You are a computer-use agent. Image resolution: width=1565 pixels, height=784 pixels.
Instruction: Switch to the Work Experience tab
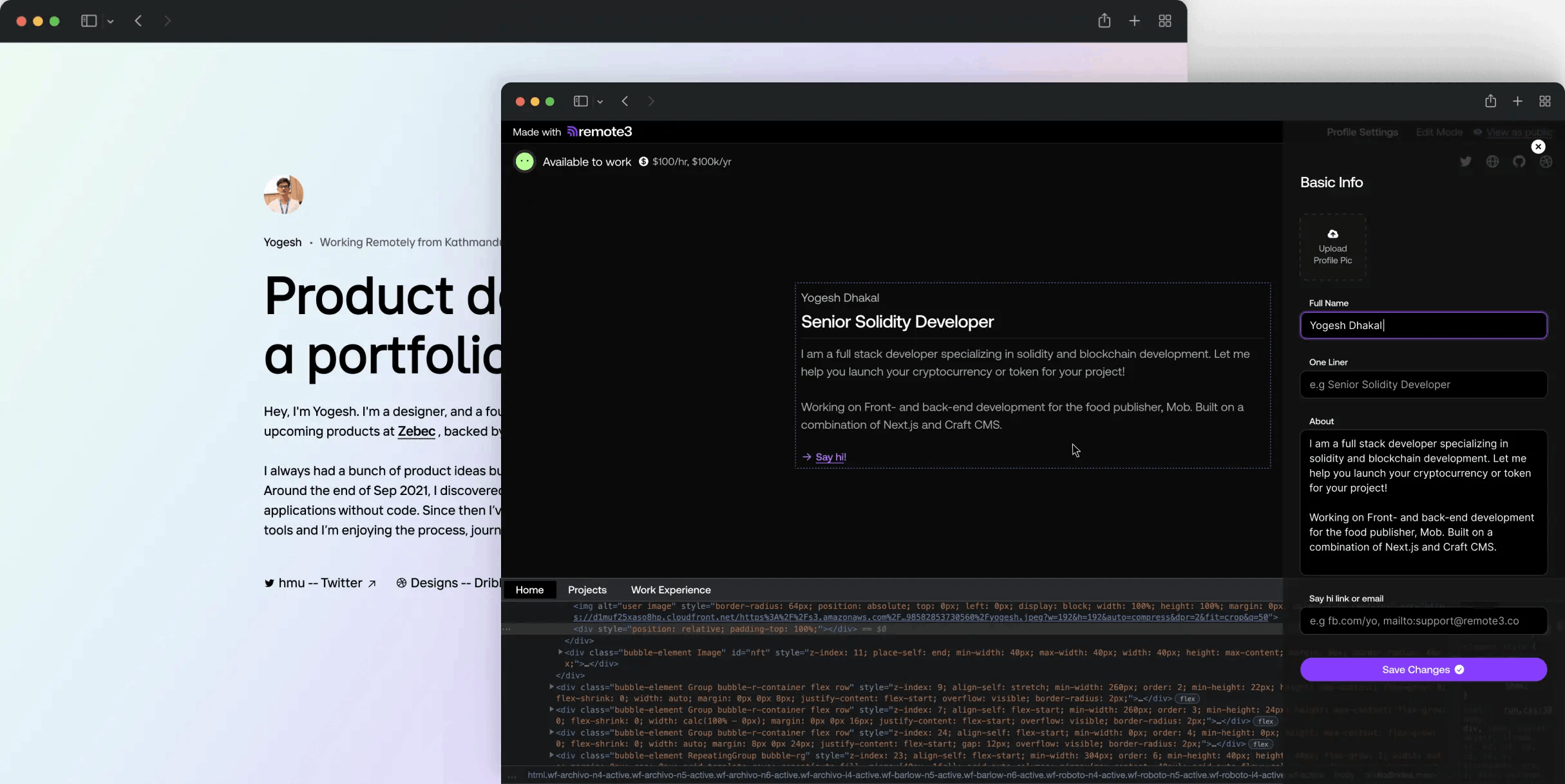(x=670, y=590)
